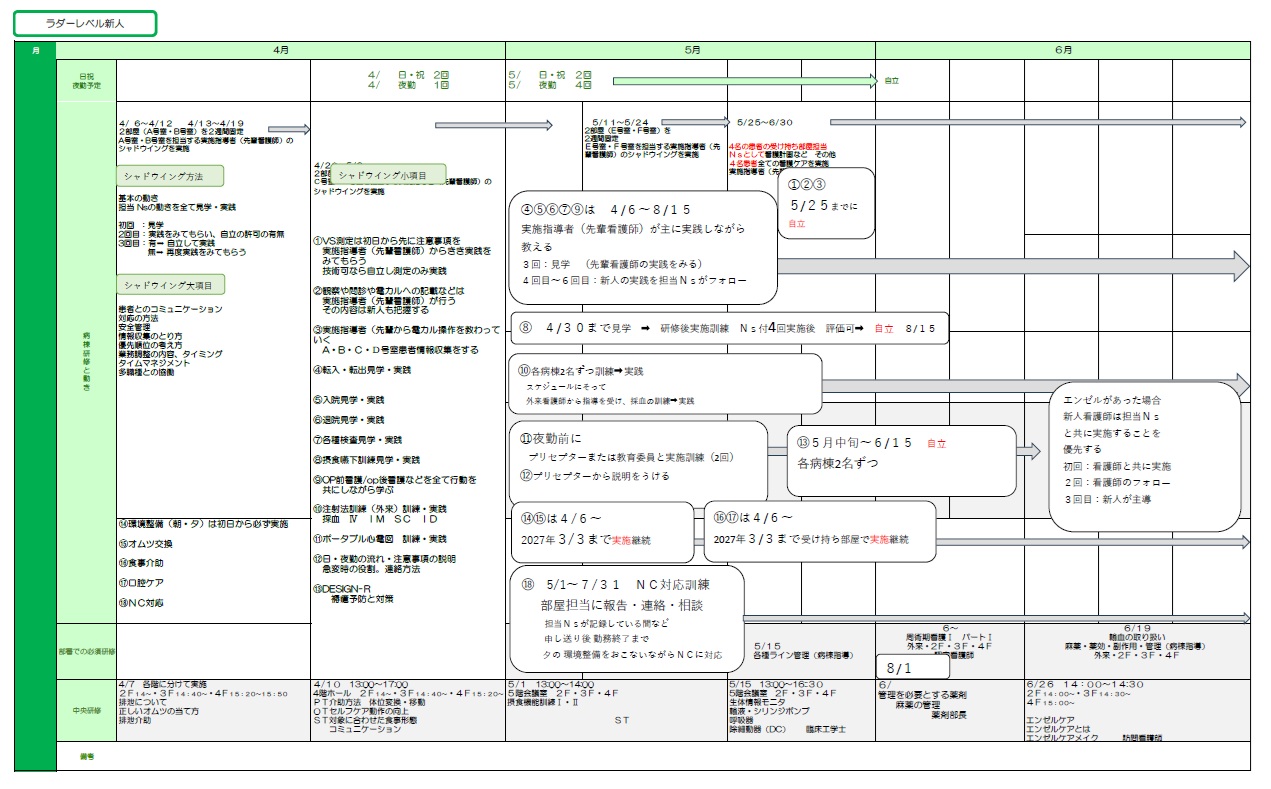Click the ⑰口腔ケア item
The image size is (1271, 789).
click(141, 583)
